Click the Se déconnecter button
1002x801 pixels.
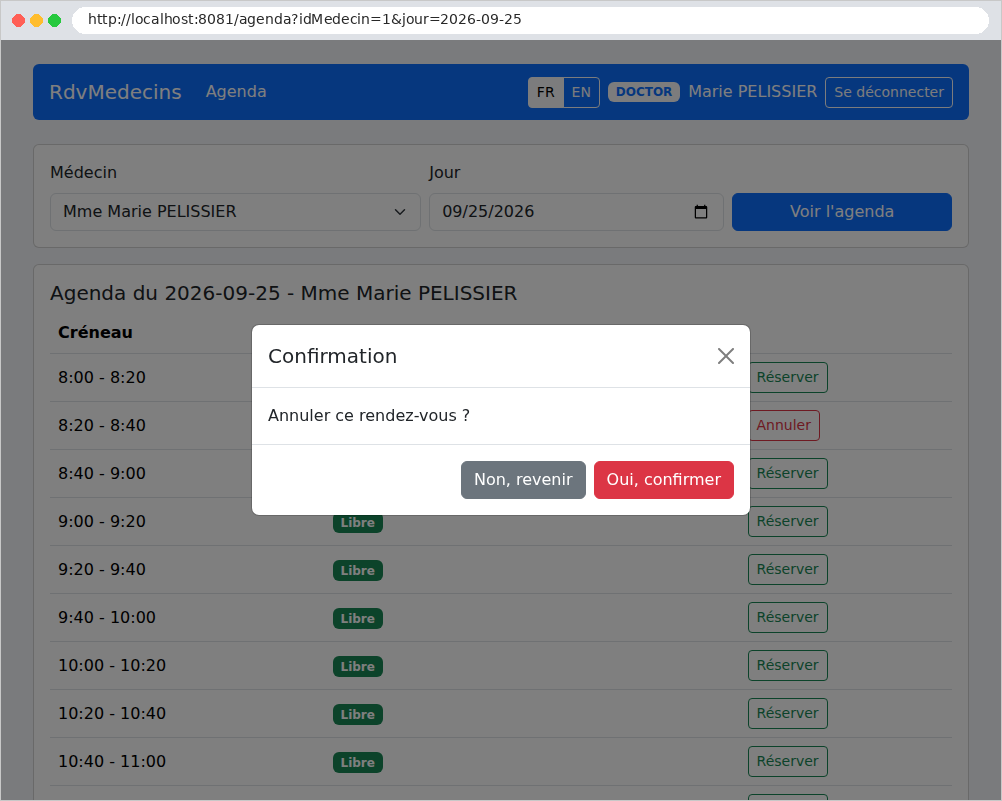click(x=888, y=92)
